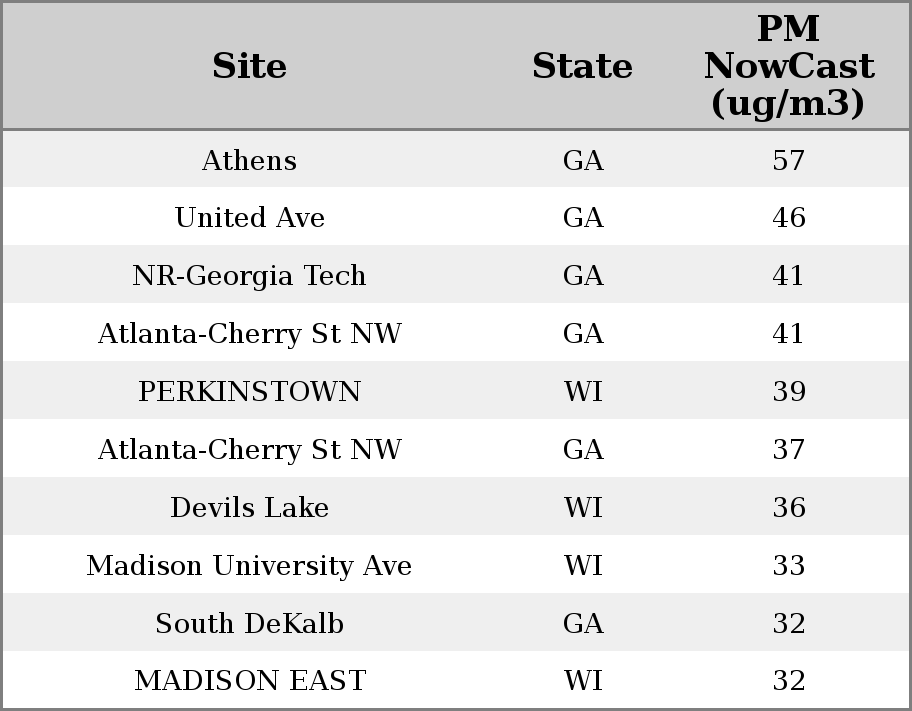Select the PM value 33 cell
Viewport: 912px width, 711px height.
pos(788,566)
